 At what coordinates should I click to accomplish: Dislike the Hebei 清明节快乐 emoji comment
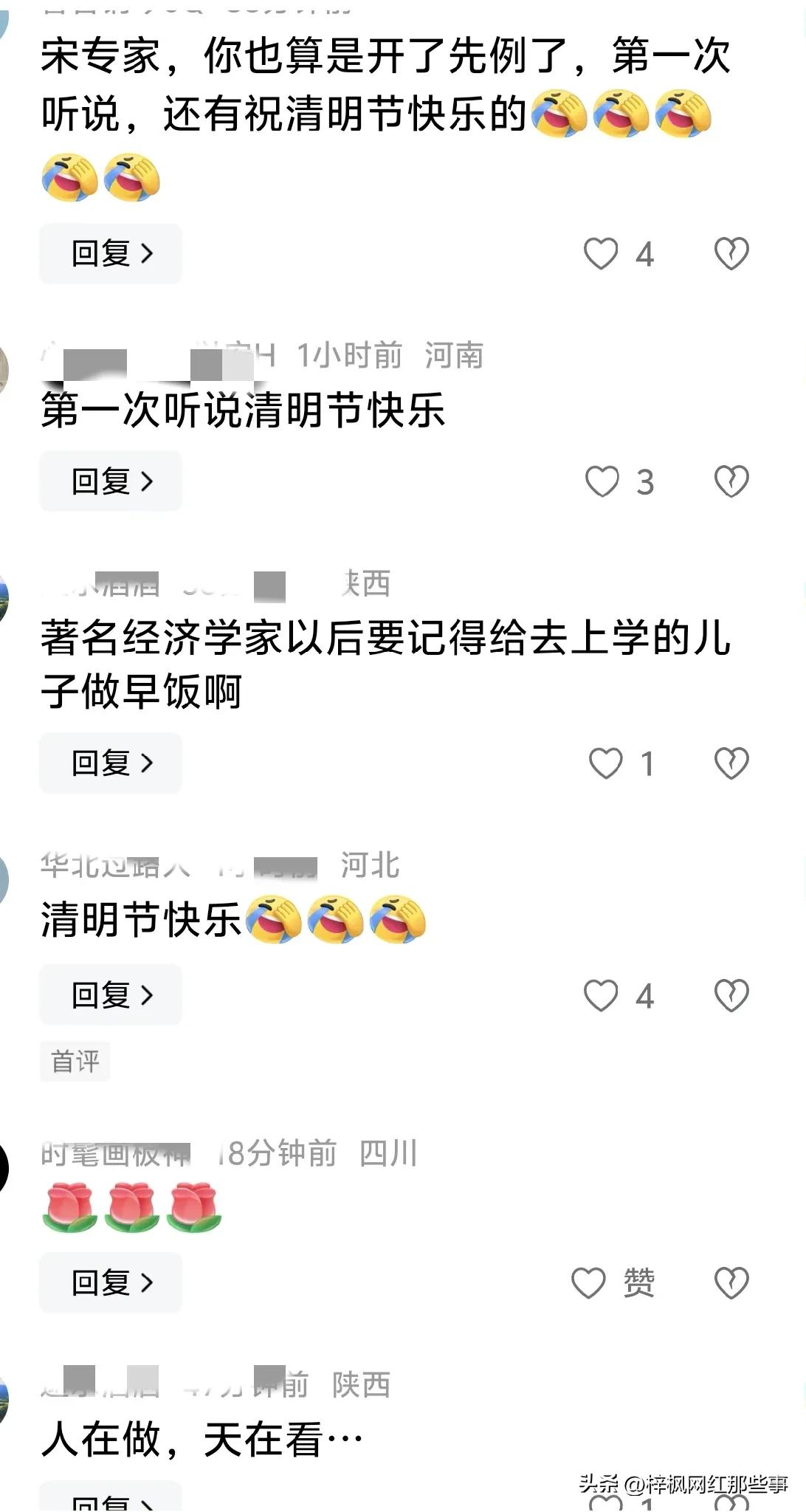tap(731, 995)
